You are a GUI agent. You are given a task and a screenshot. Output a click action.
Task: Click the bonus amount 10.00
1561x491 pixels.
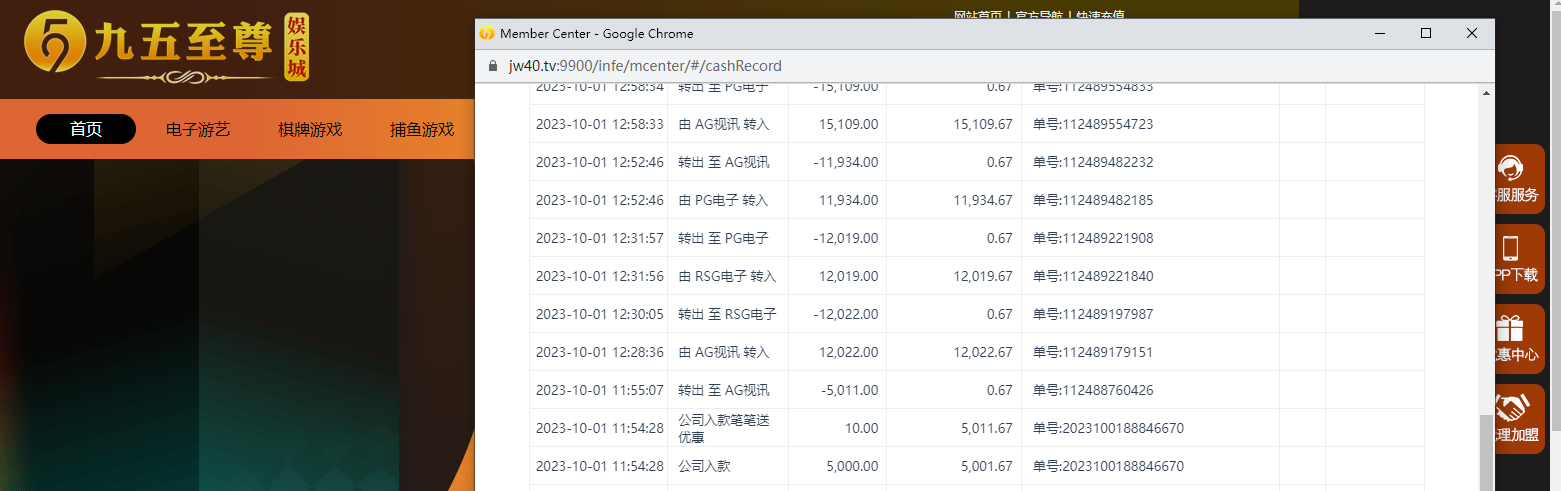[863, 428]
